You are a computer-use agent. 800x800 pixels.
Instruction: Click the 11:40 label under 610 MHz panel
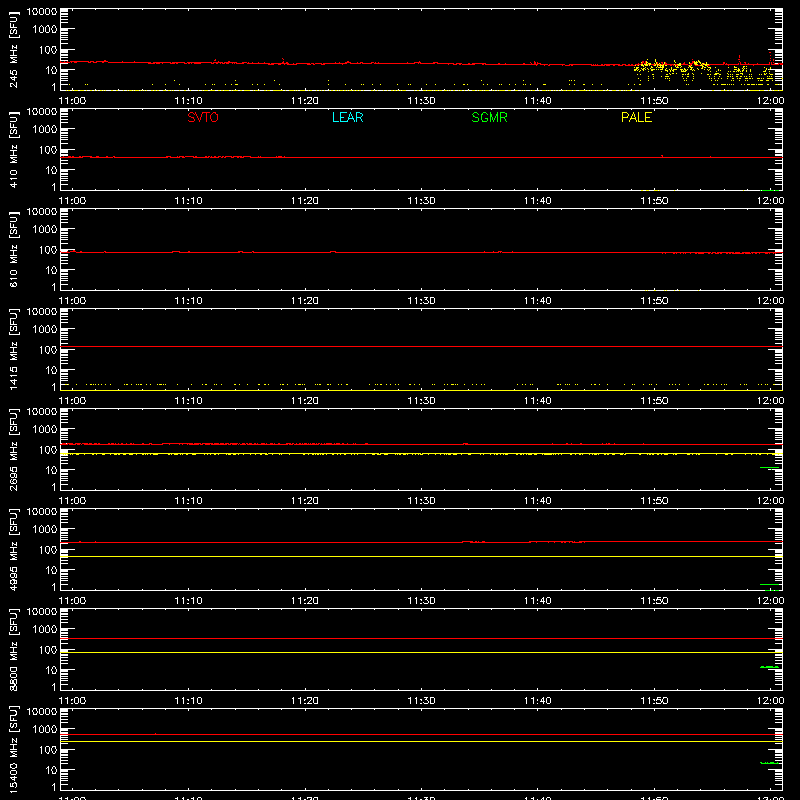(x=537, y=301)
